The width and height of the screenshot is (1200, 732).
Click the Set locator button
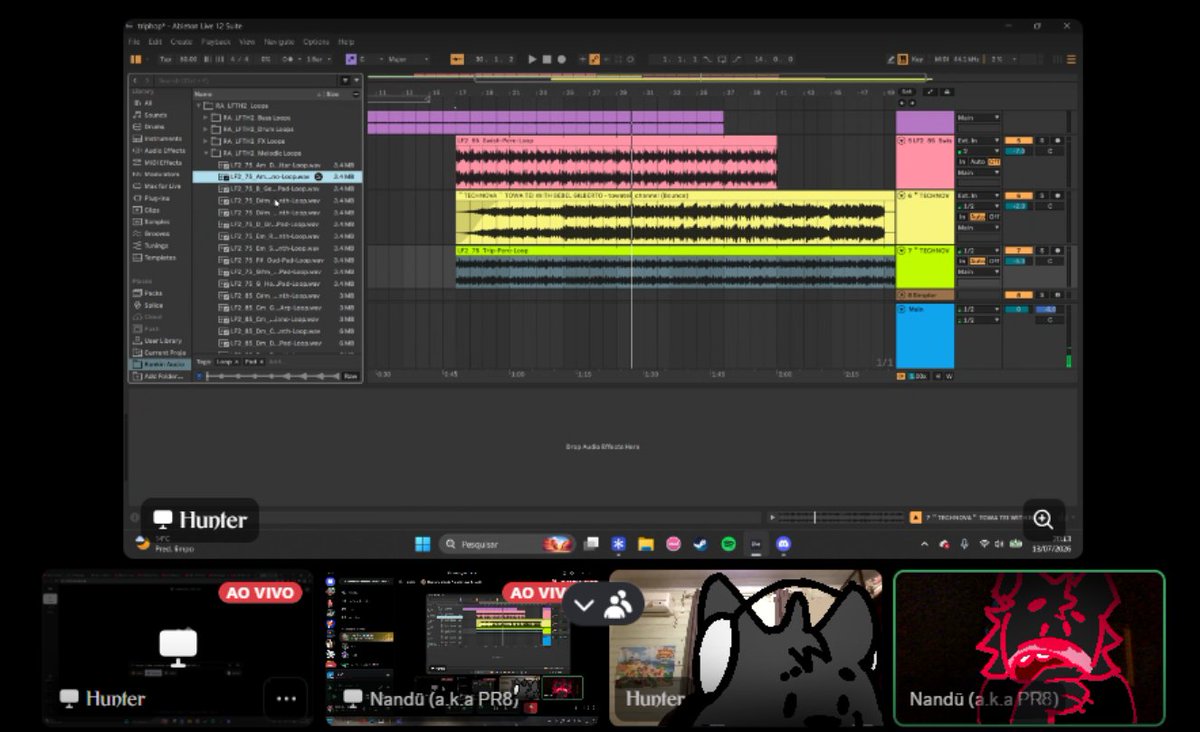[907, 92]
